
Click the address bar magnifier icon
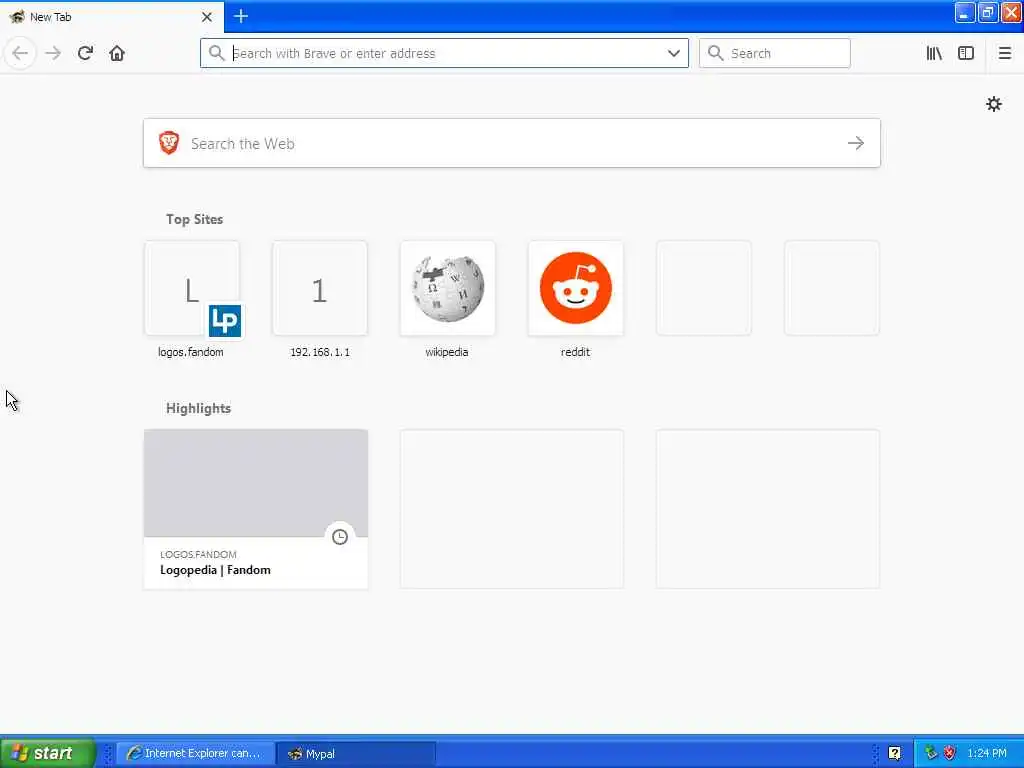[216, 53]
